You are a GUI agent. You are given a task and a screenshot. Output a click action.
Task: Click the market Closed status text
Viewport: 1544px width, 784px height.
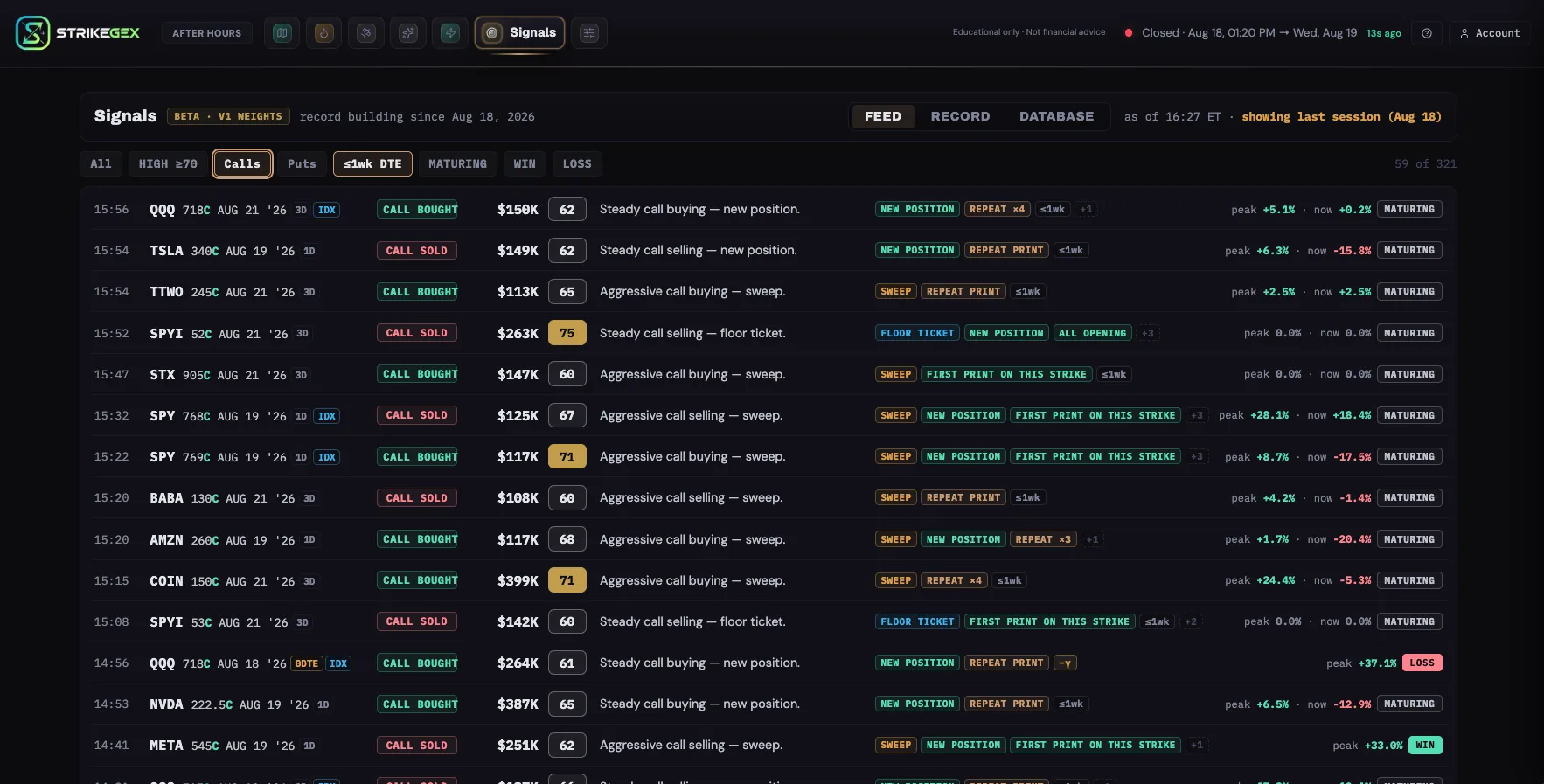[x=1249, y=33]
